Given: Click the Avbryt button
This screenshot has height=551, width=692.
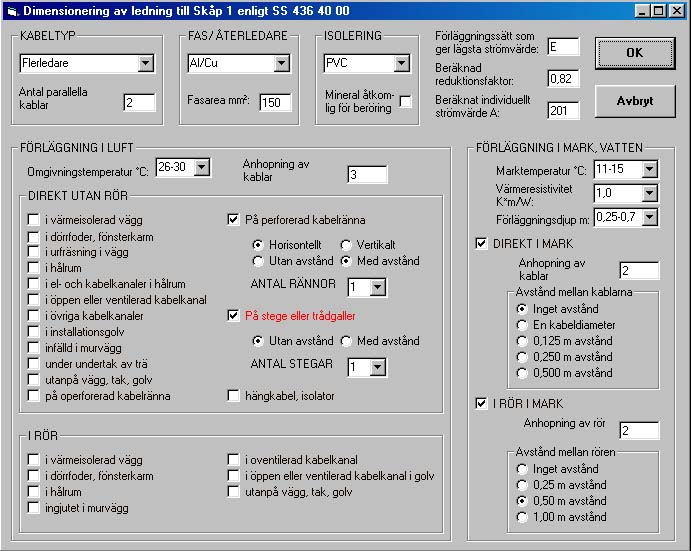Looking at the screenshot, I should pos(635,101).
